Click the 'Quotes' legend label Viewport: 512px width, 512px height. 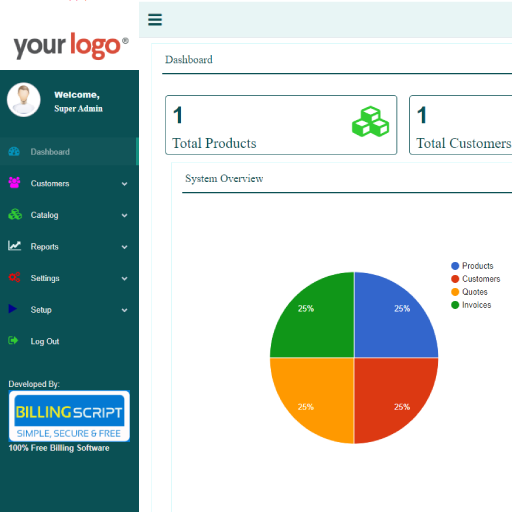[475, 292]
